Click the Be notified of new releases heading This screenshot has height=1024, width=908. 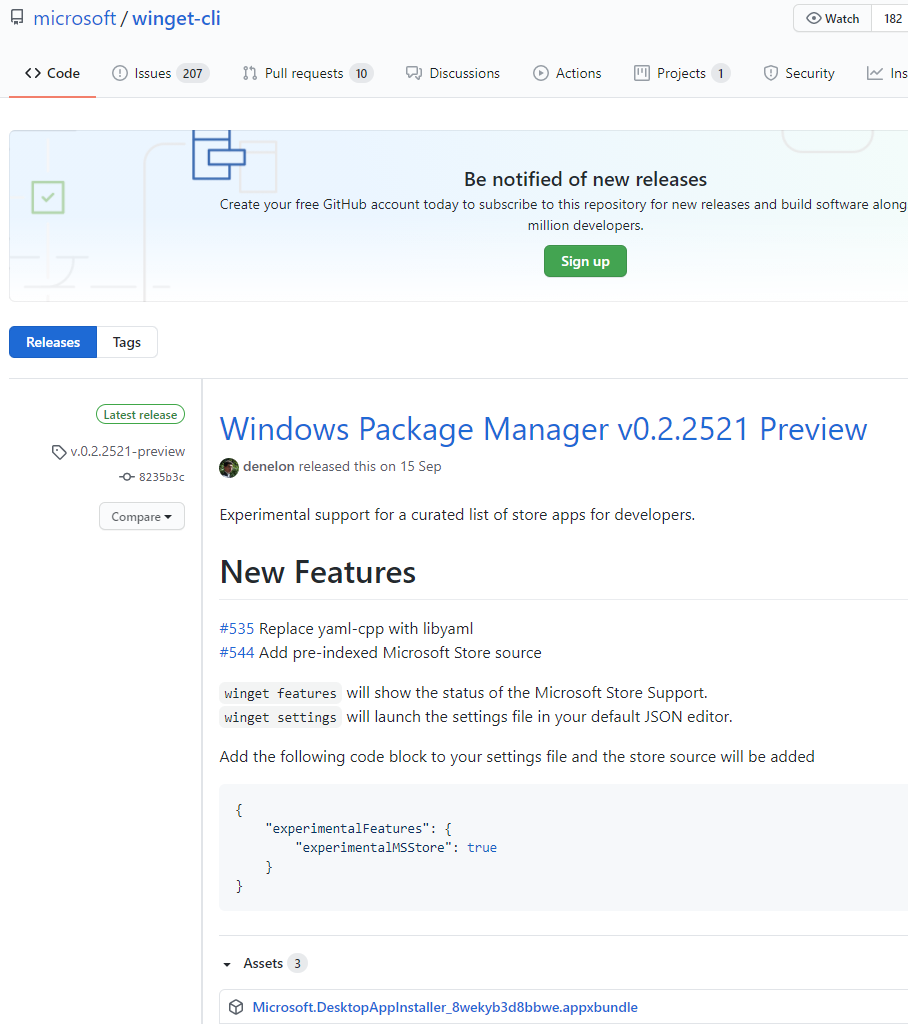(x=585, y=179)
